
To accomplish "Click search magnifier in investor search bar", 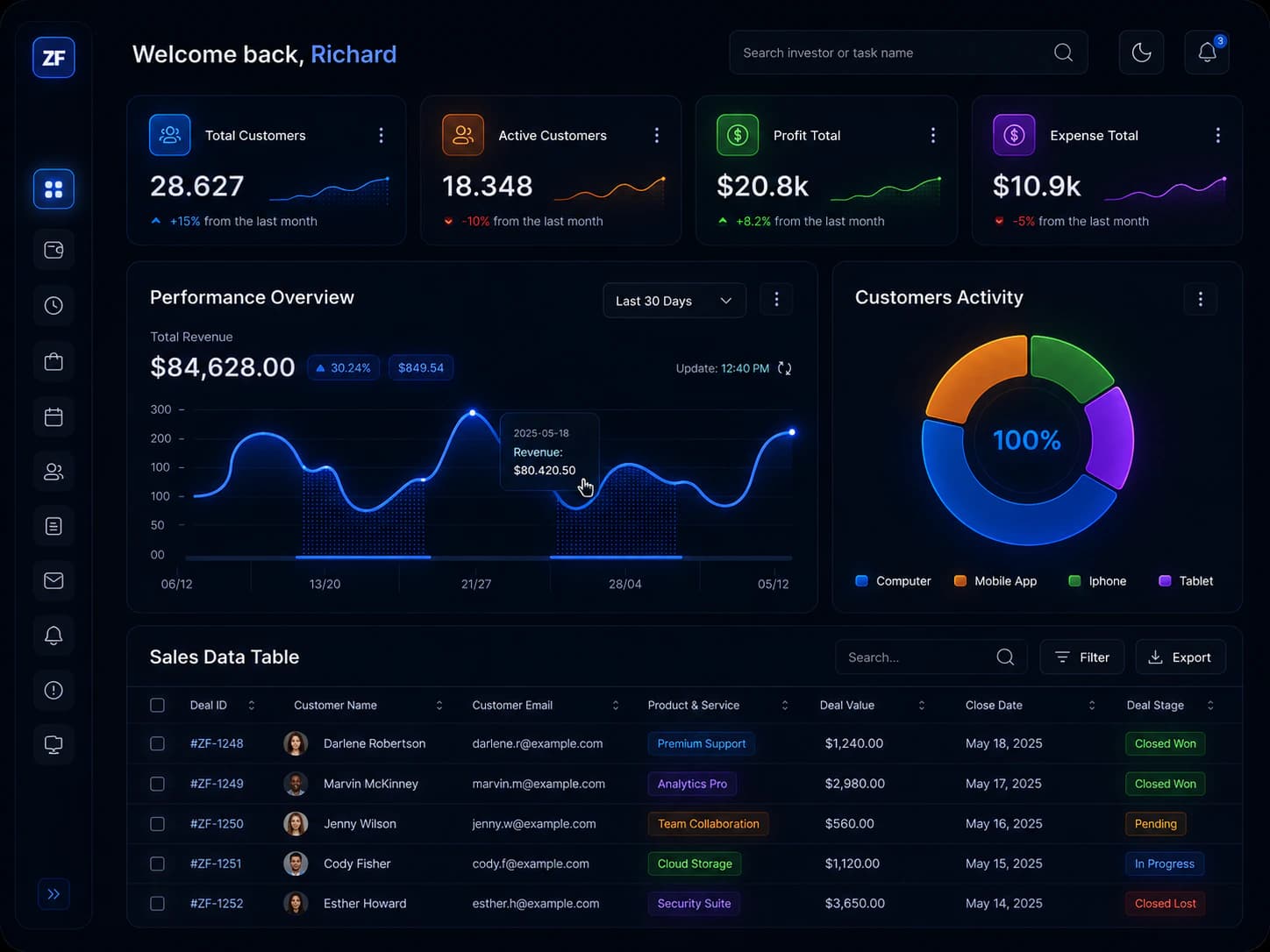I will click(1063, 53).
